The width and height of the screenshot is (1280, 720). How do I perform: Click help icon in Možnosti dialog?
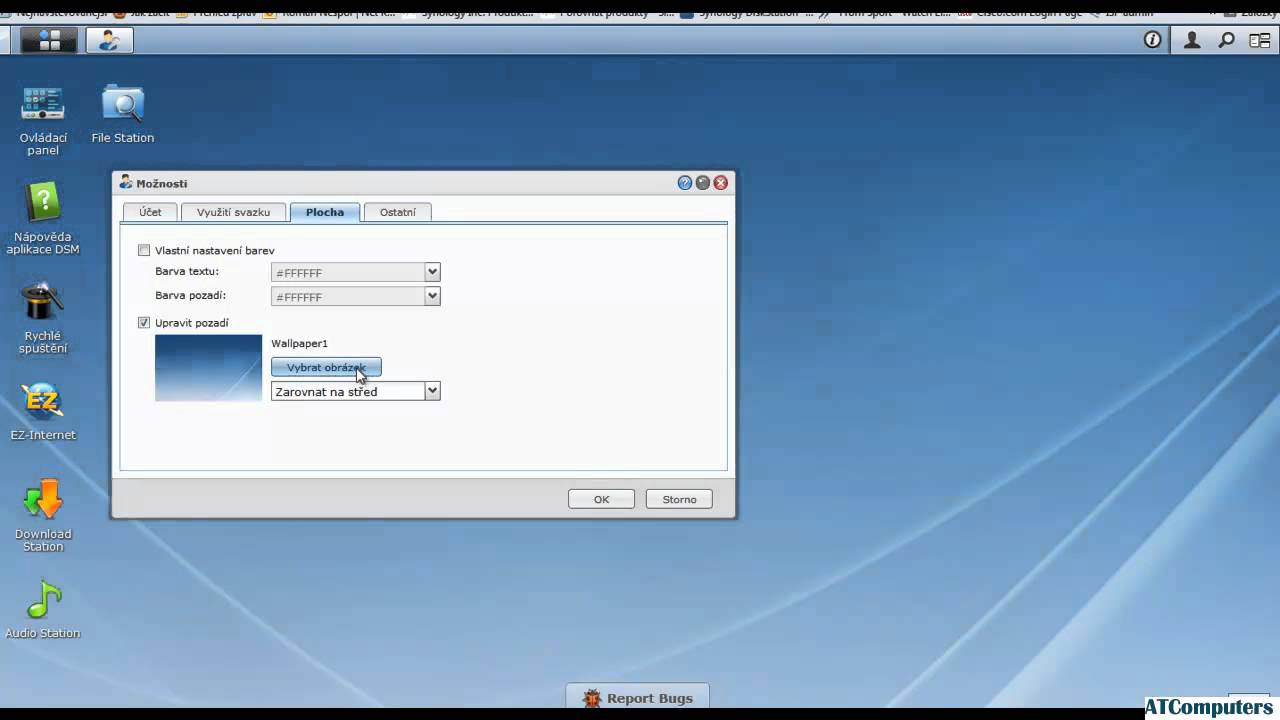[x=685, y=183]
